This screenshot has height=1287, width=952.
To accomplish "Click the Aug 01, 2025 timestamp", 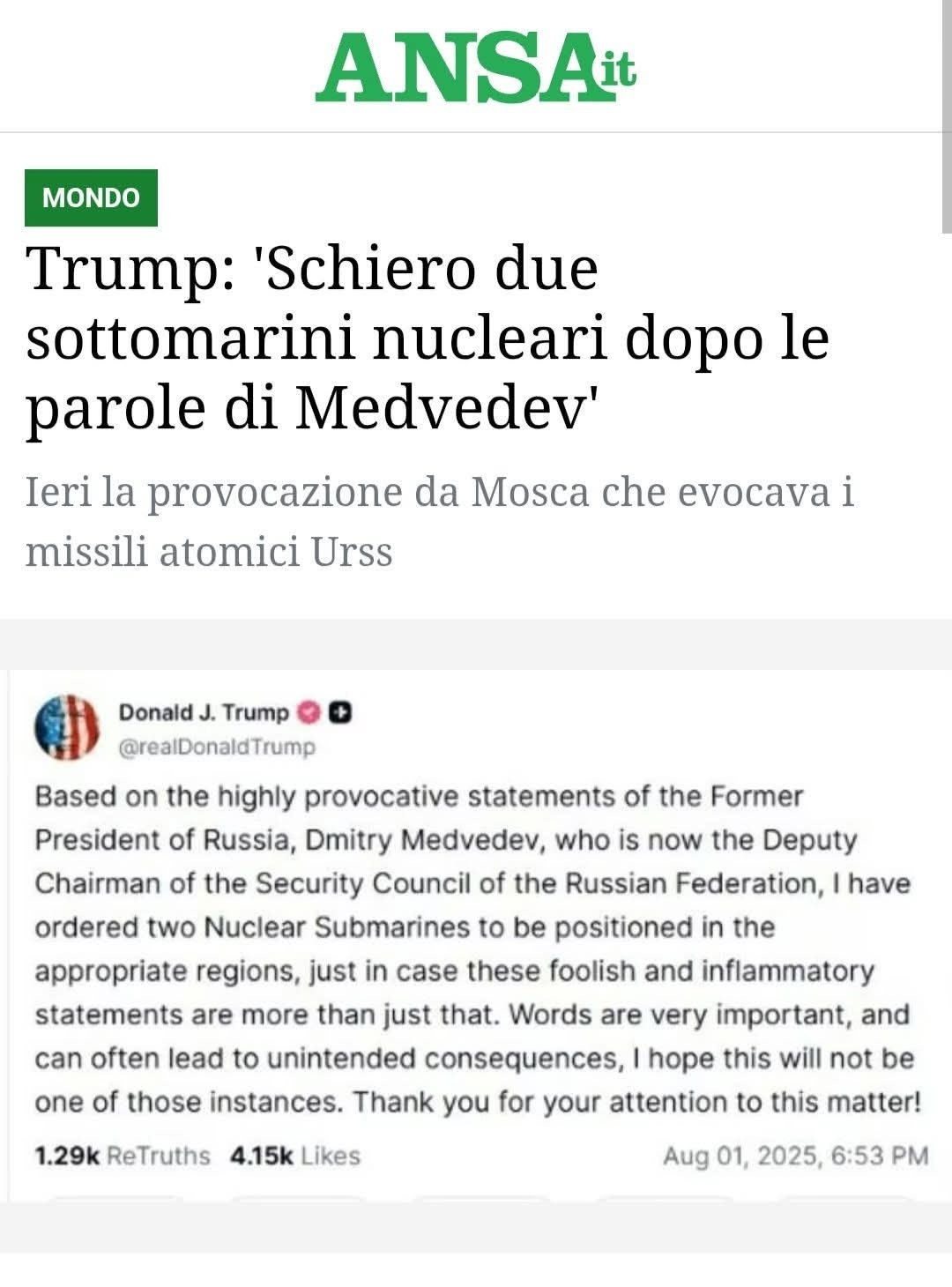I will tap(796, 1156).
